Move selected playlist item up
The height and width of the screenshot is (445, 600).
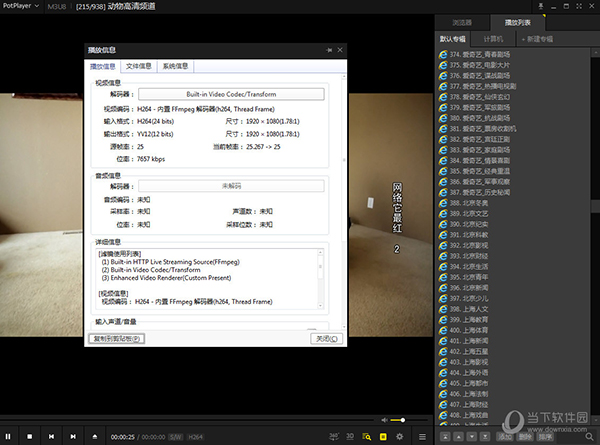point(458,437)
